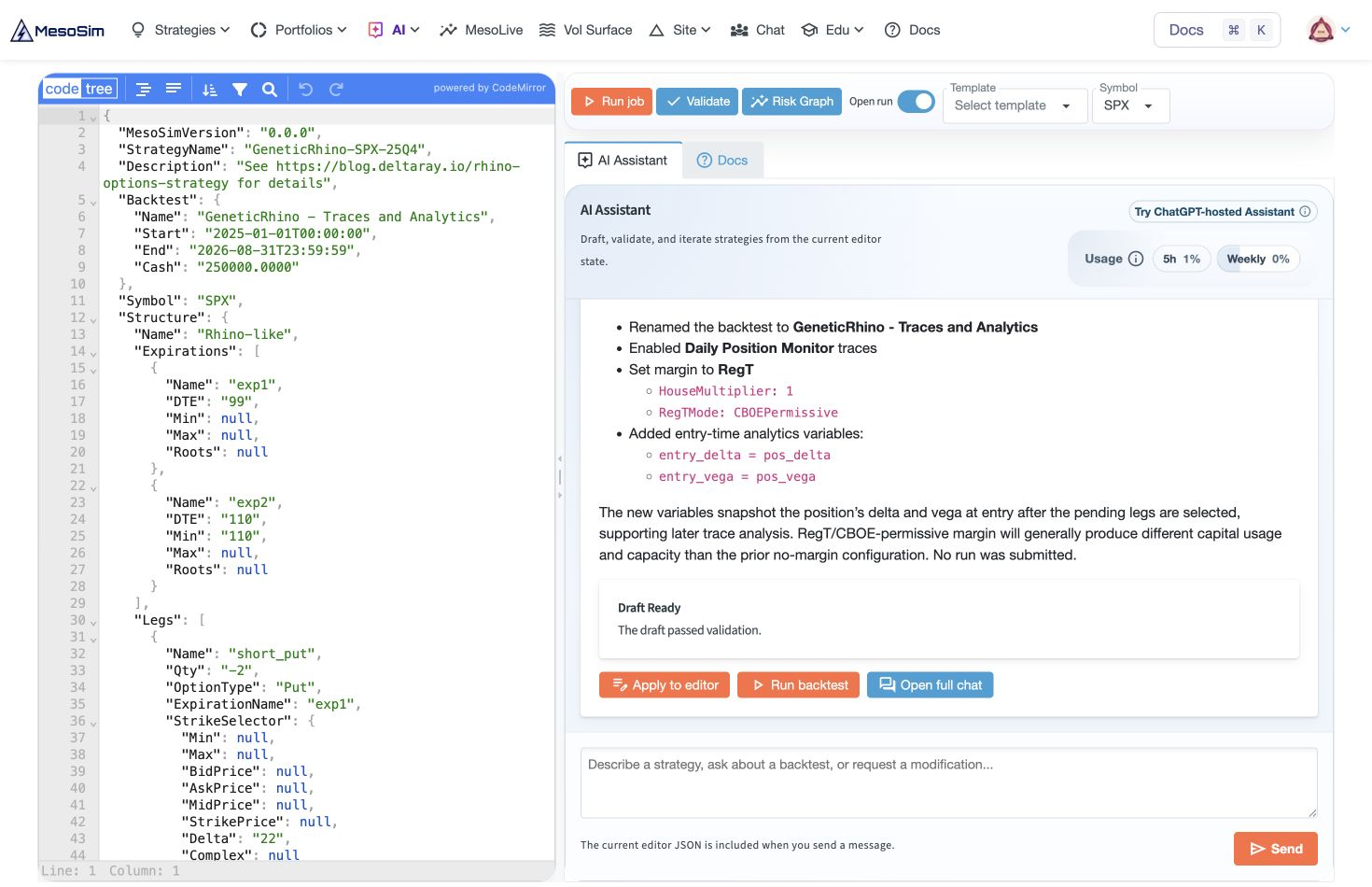
Task: Click the Run backtest button
Action: click(799, 684)
